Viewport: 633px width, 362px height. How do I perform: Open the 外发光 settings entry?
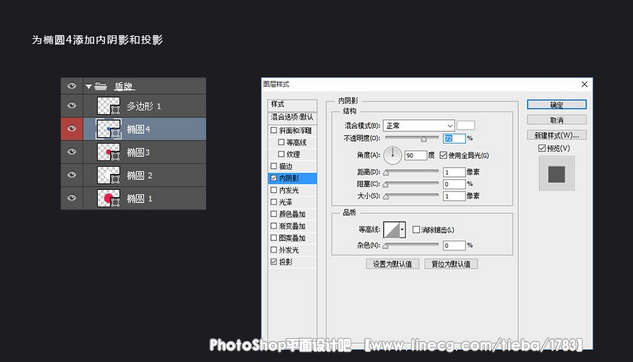point(289,250)
